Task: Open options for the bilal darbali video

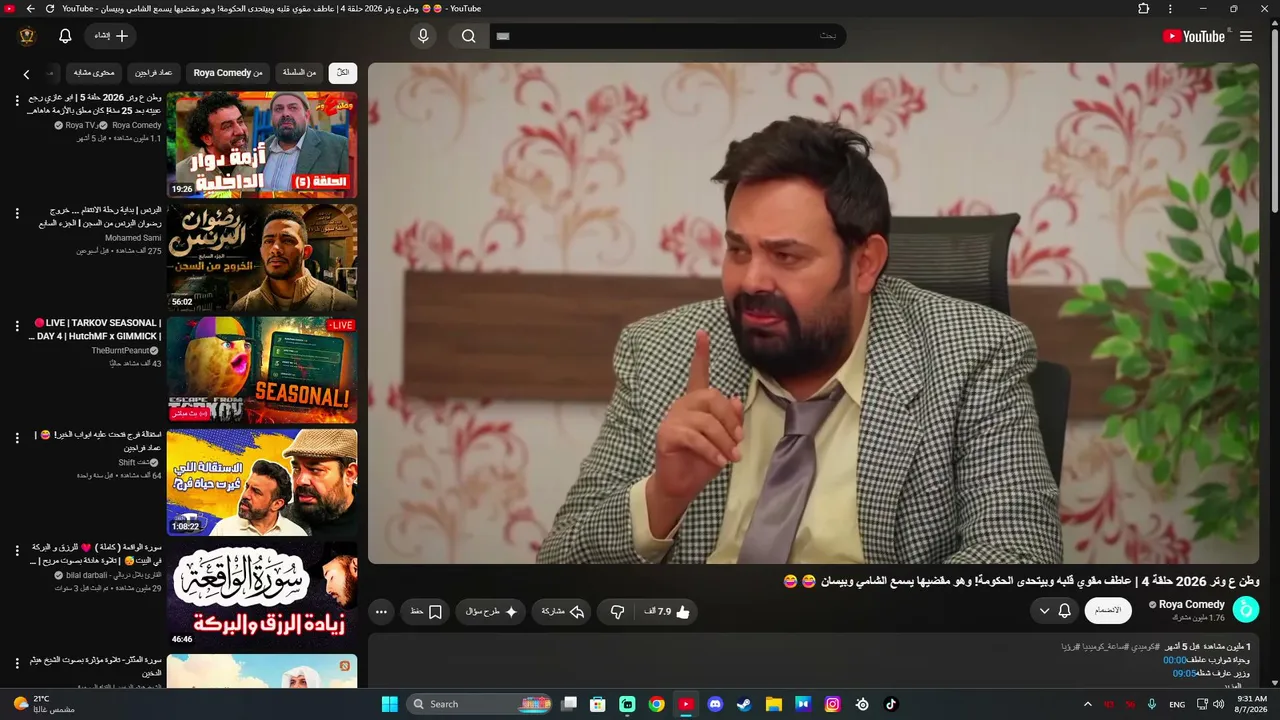Action: 17,551
